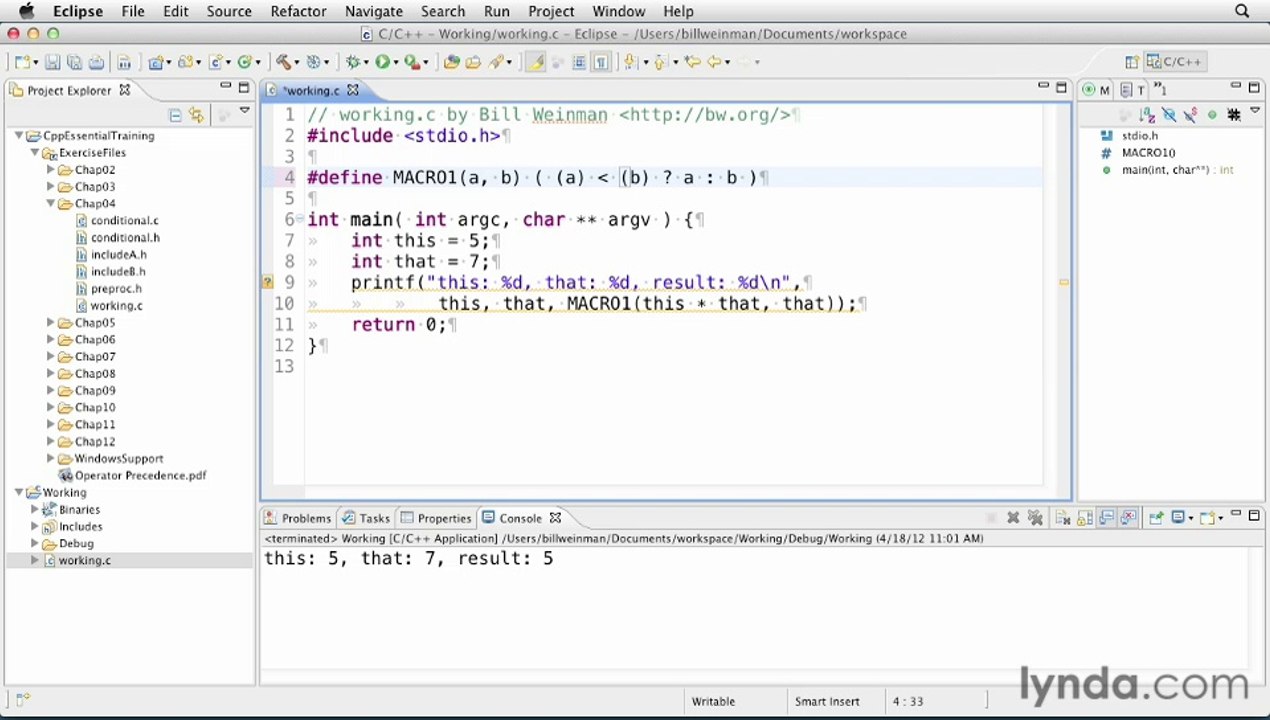The height and width of the screenshot is (720, 1270).
Task: Toggle Show Console on standard error change
Action: 1128,518
